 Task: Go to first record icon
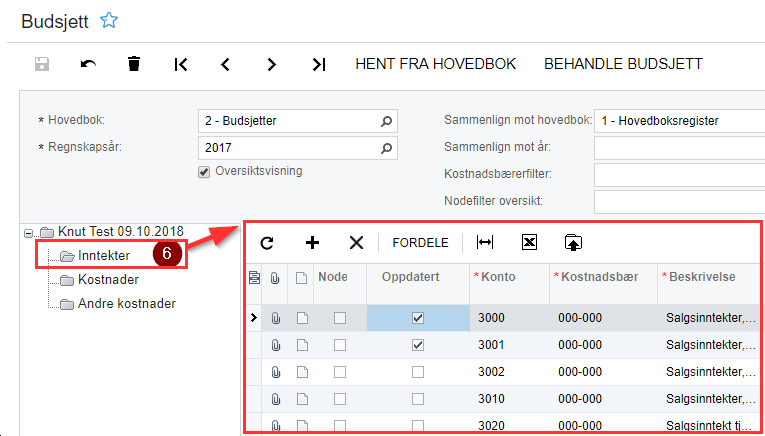(180, 64)
